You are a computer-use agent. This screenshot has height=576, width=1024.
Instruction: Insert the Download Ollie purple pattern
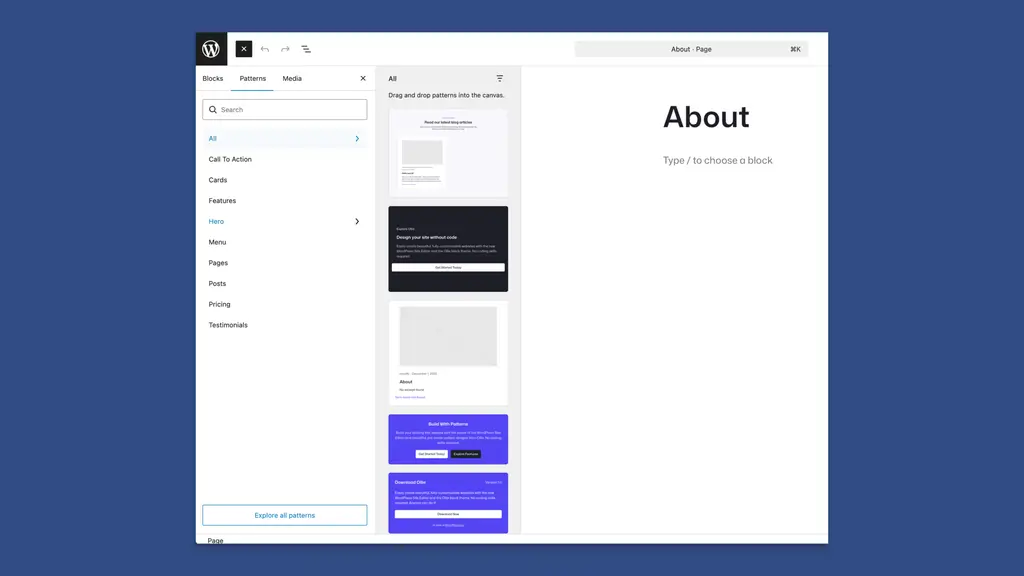tap(448, 503)
